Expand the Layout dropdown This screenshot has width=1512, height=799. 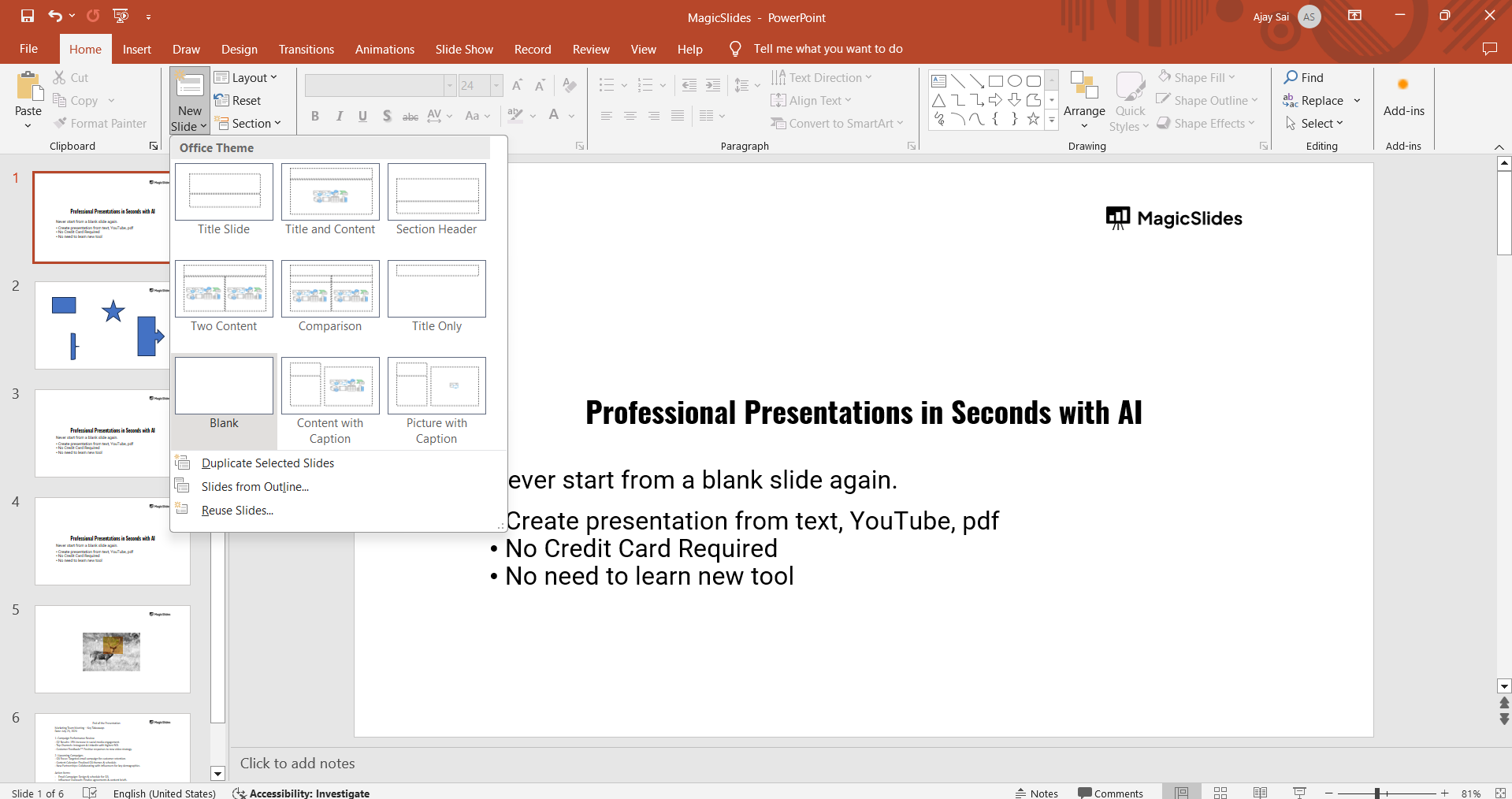pos(246,77)
